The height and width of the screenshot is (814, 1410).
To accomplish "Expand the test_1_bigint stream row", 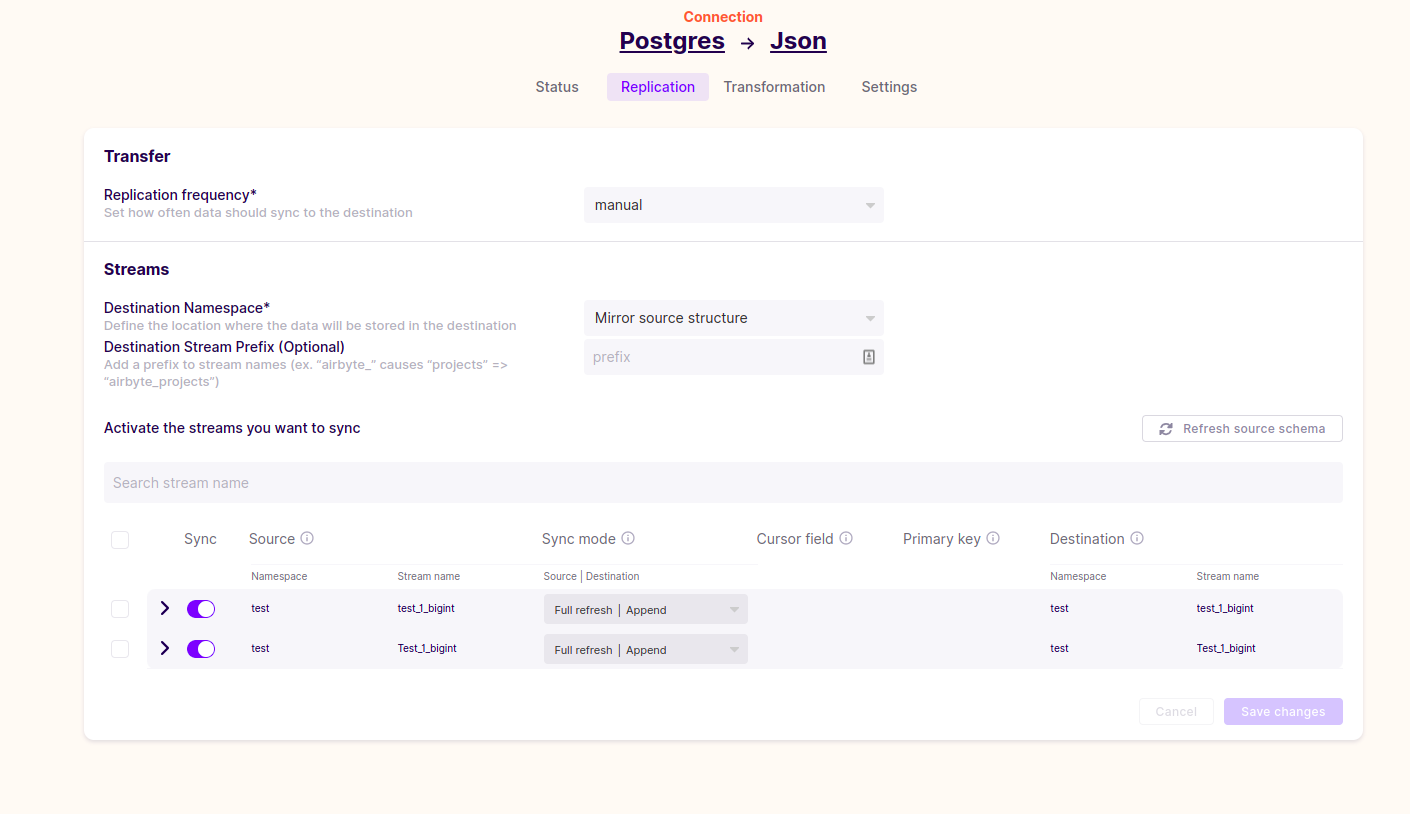I will pos(165,608).
